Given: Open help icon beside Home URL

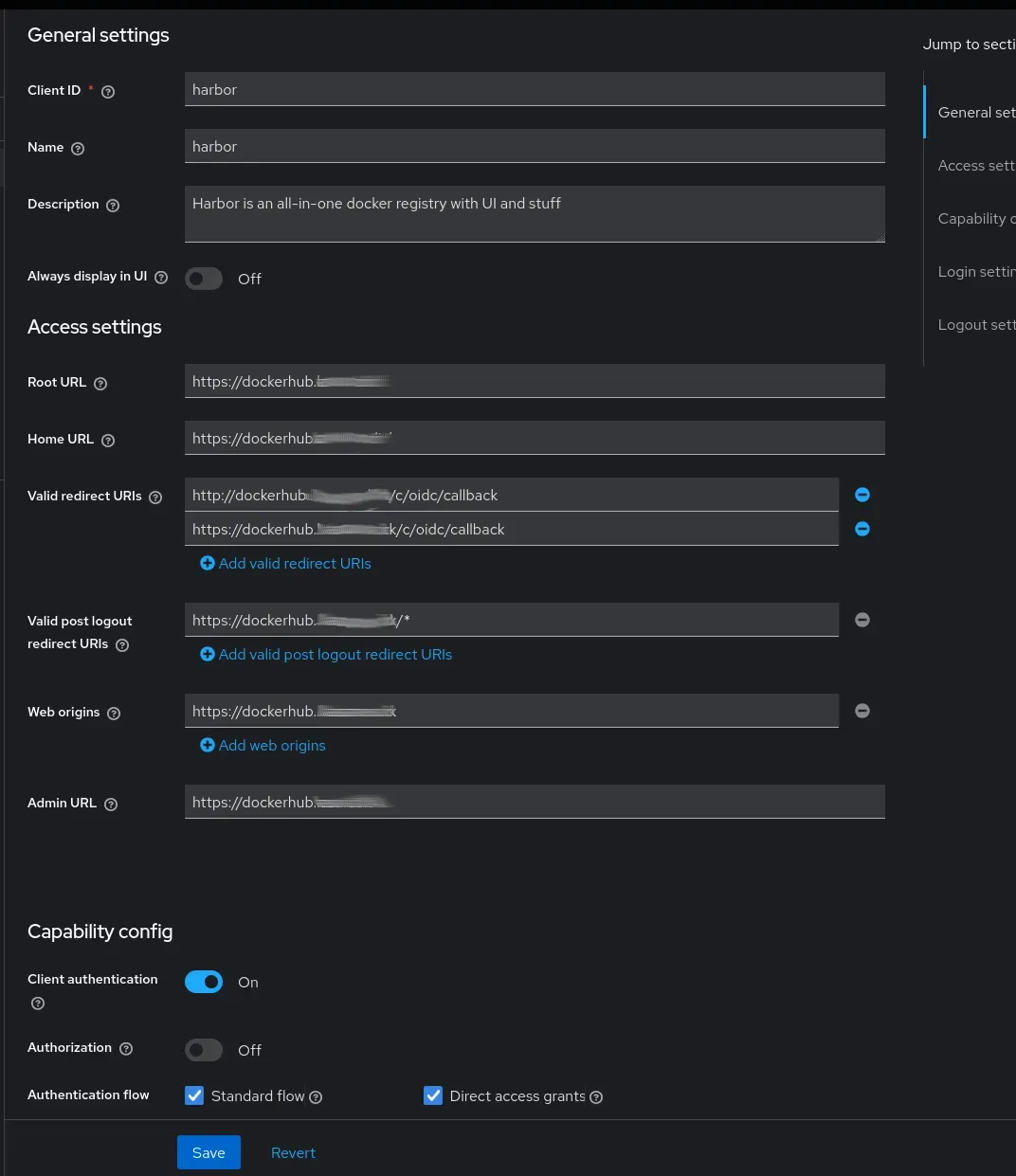Looking at the screenshot, I should pos(108,441).
